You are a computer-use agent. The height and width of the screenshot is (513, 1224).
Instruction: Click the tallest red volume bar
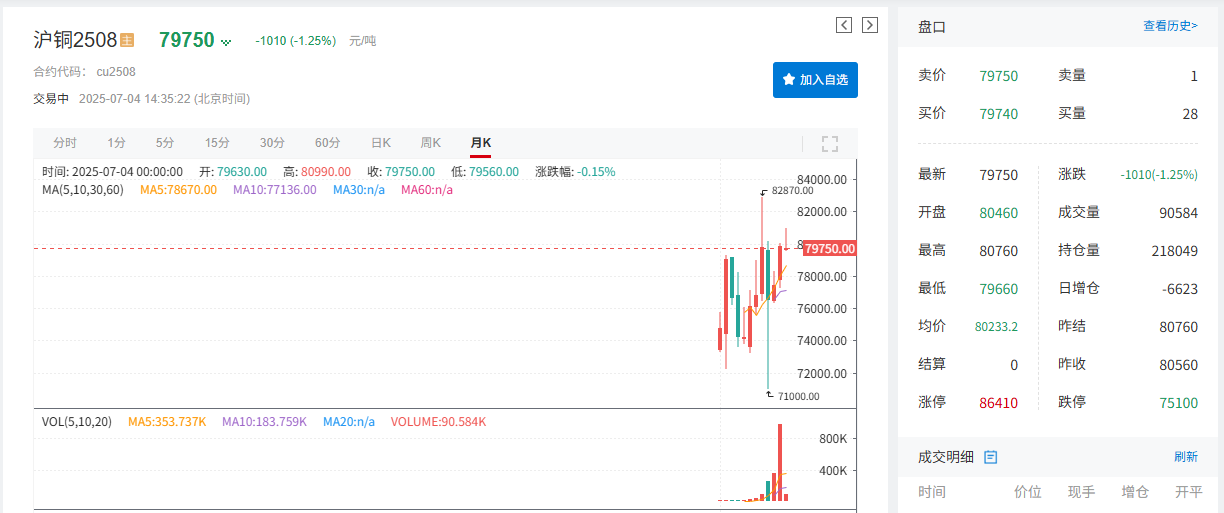coord(780,462)
